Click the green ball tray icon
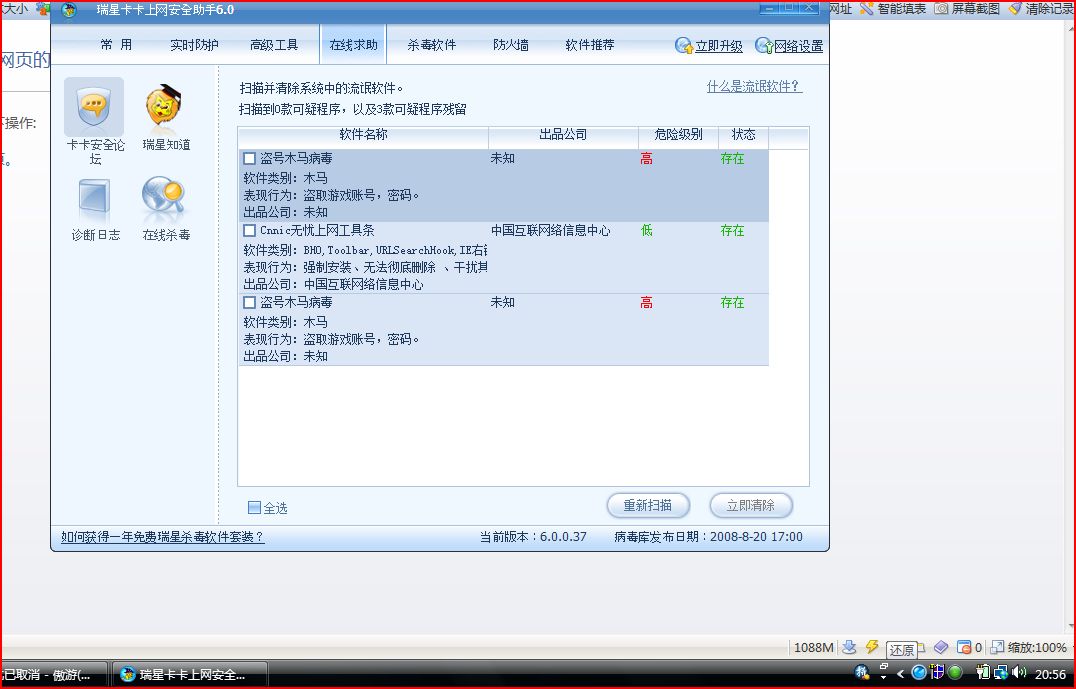Viewport: 1076px width, 689px height. click(955, 673)
